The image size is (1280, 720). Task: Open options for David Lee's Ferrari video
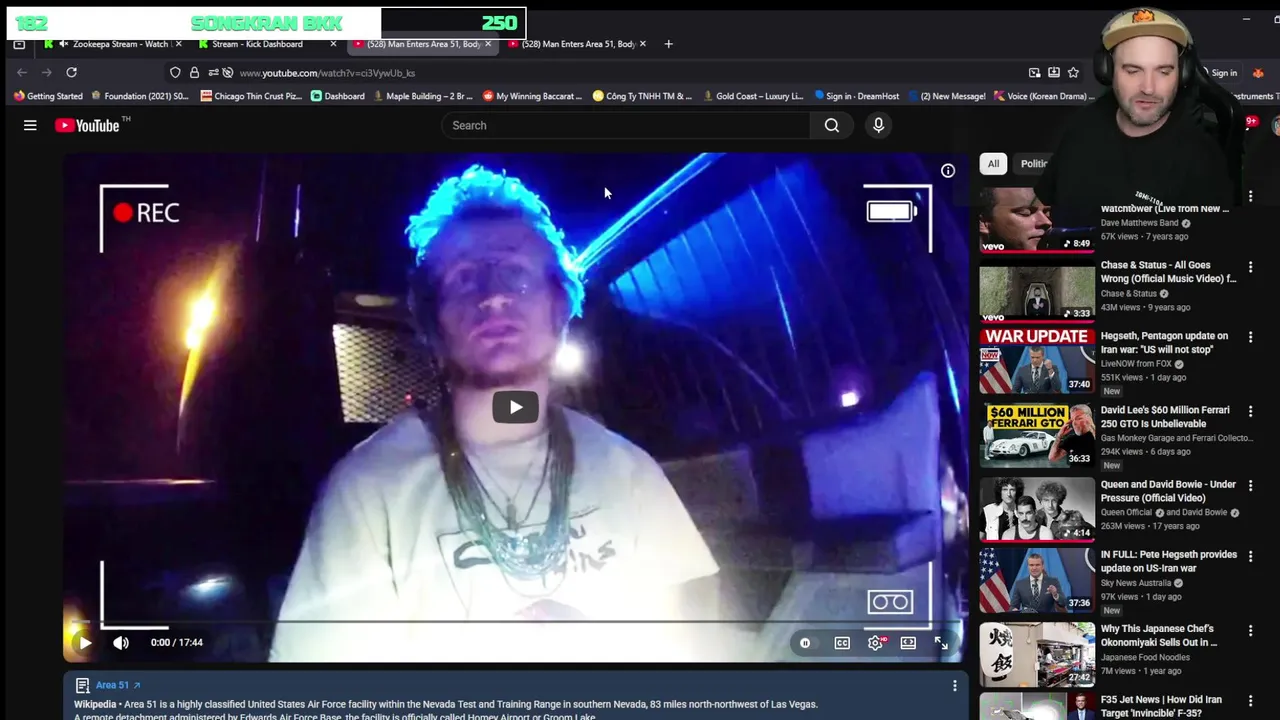tap(1250, 412)
